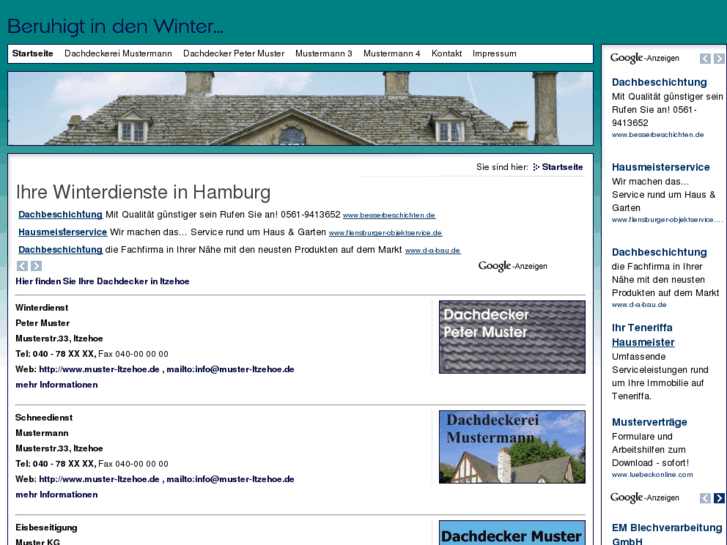Visit www.besserbeschichten.de link in main content

389,215
